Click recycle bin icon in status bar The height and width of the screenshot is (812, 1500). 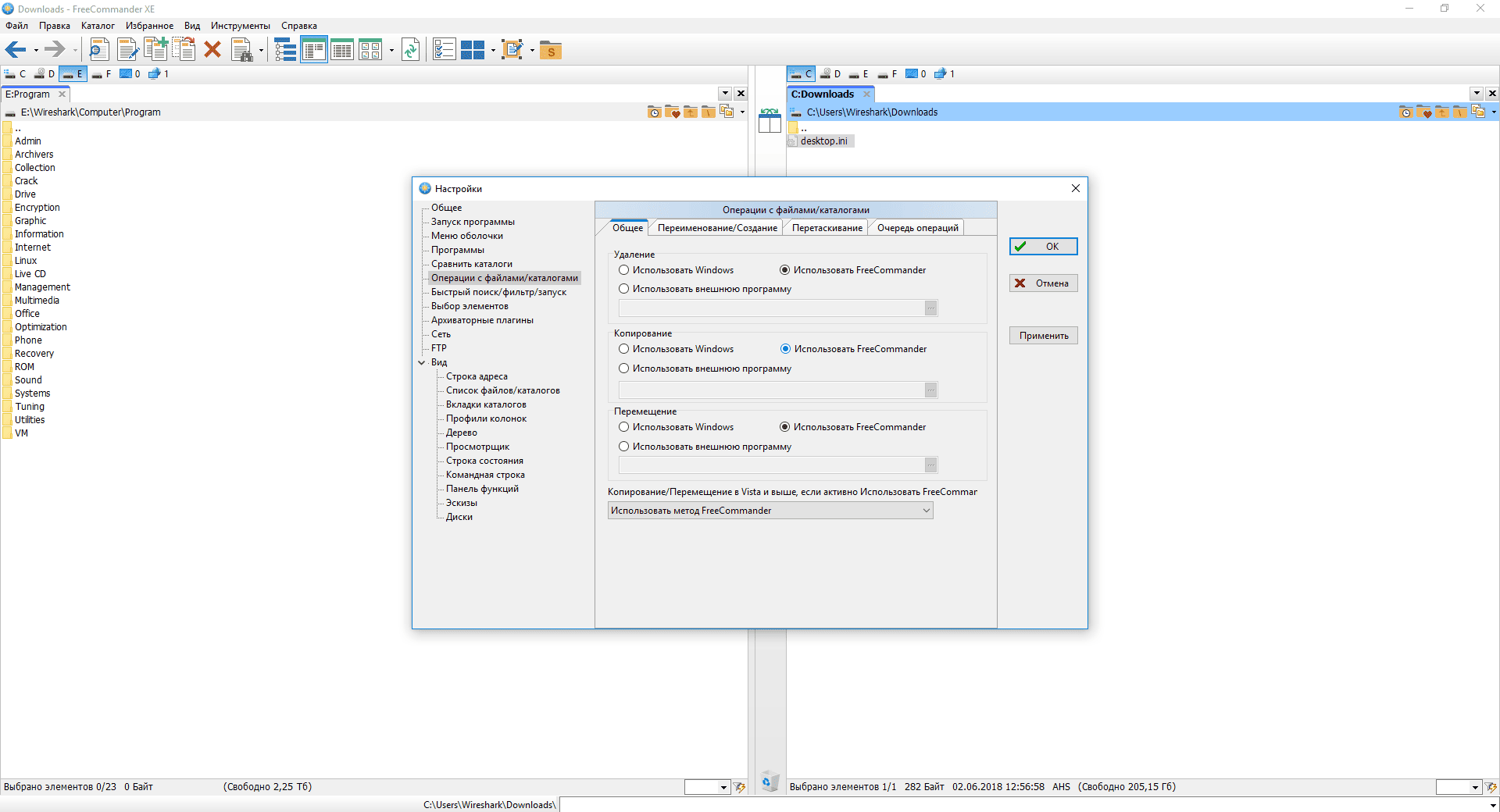click(770, 781)
